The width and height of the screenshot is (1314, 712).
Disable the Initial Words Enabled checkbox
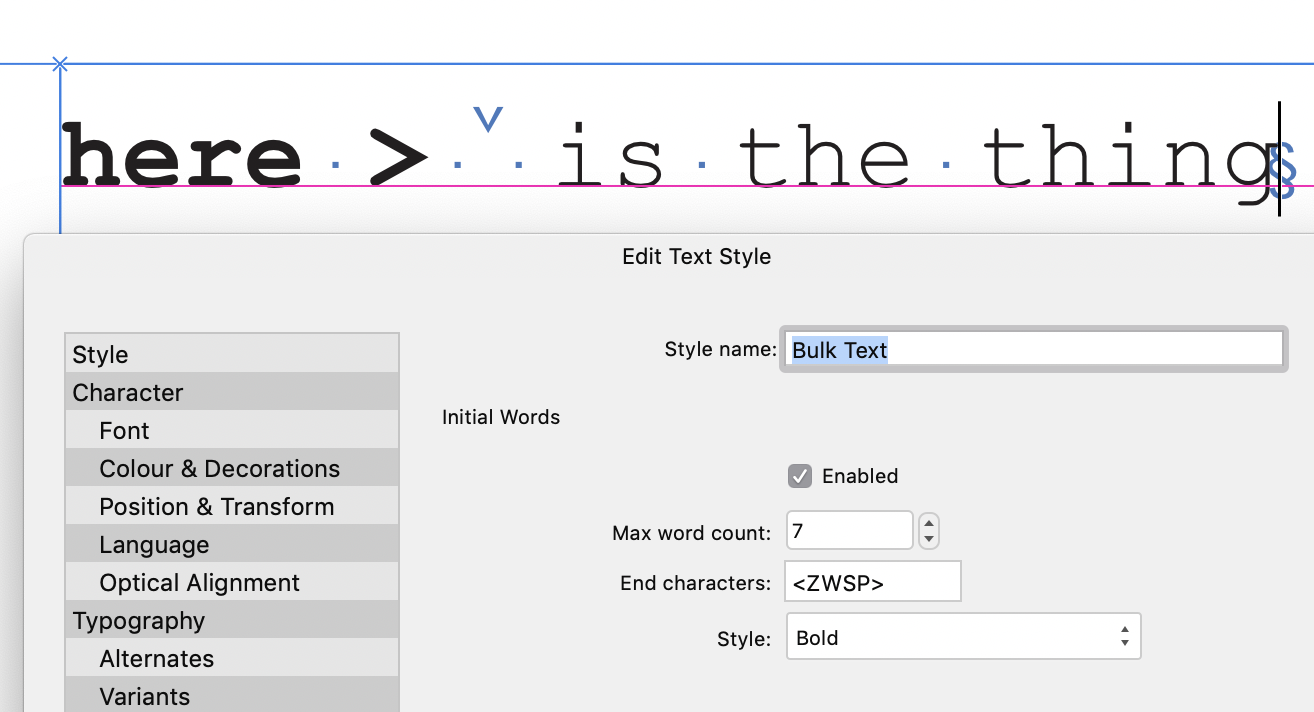tap(799, 476)
